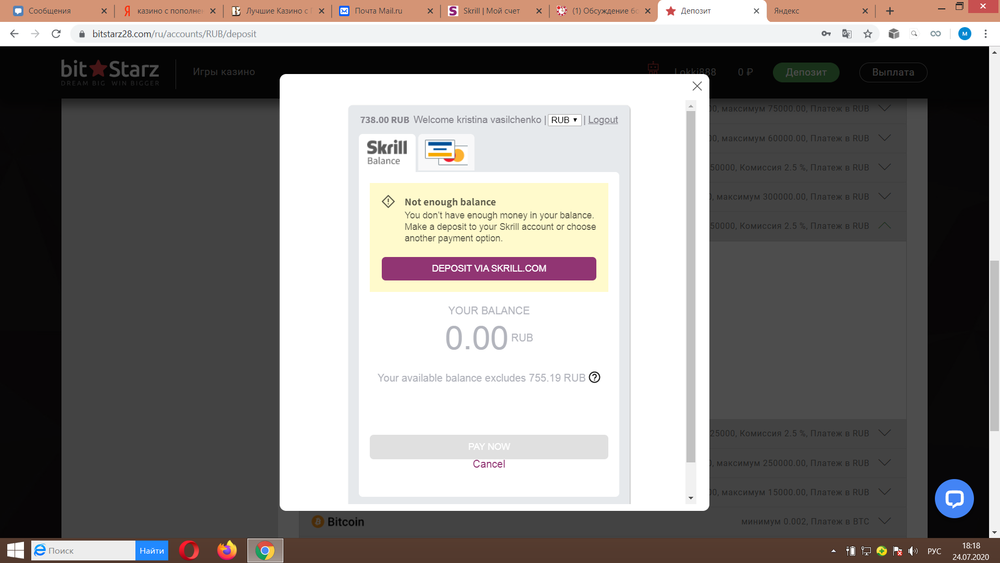
Task: Click the address bar URL
Action: click(174, 34)
